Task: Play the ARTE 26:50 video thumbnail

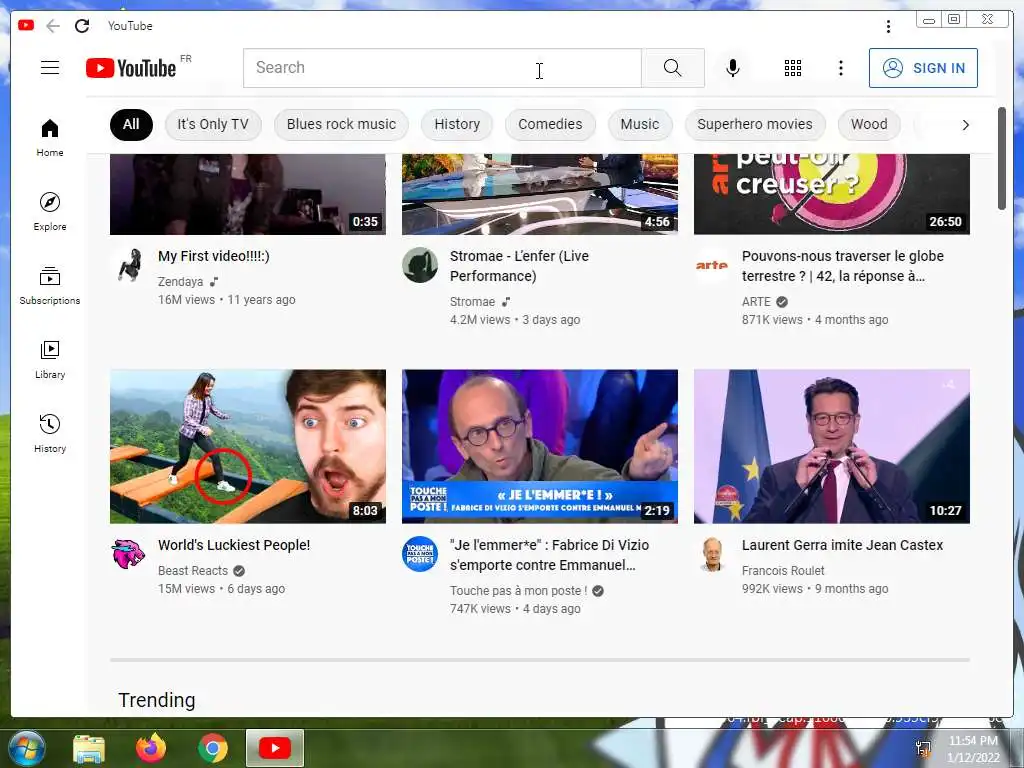Action: coord(831,195)
